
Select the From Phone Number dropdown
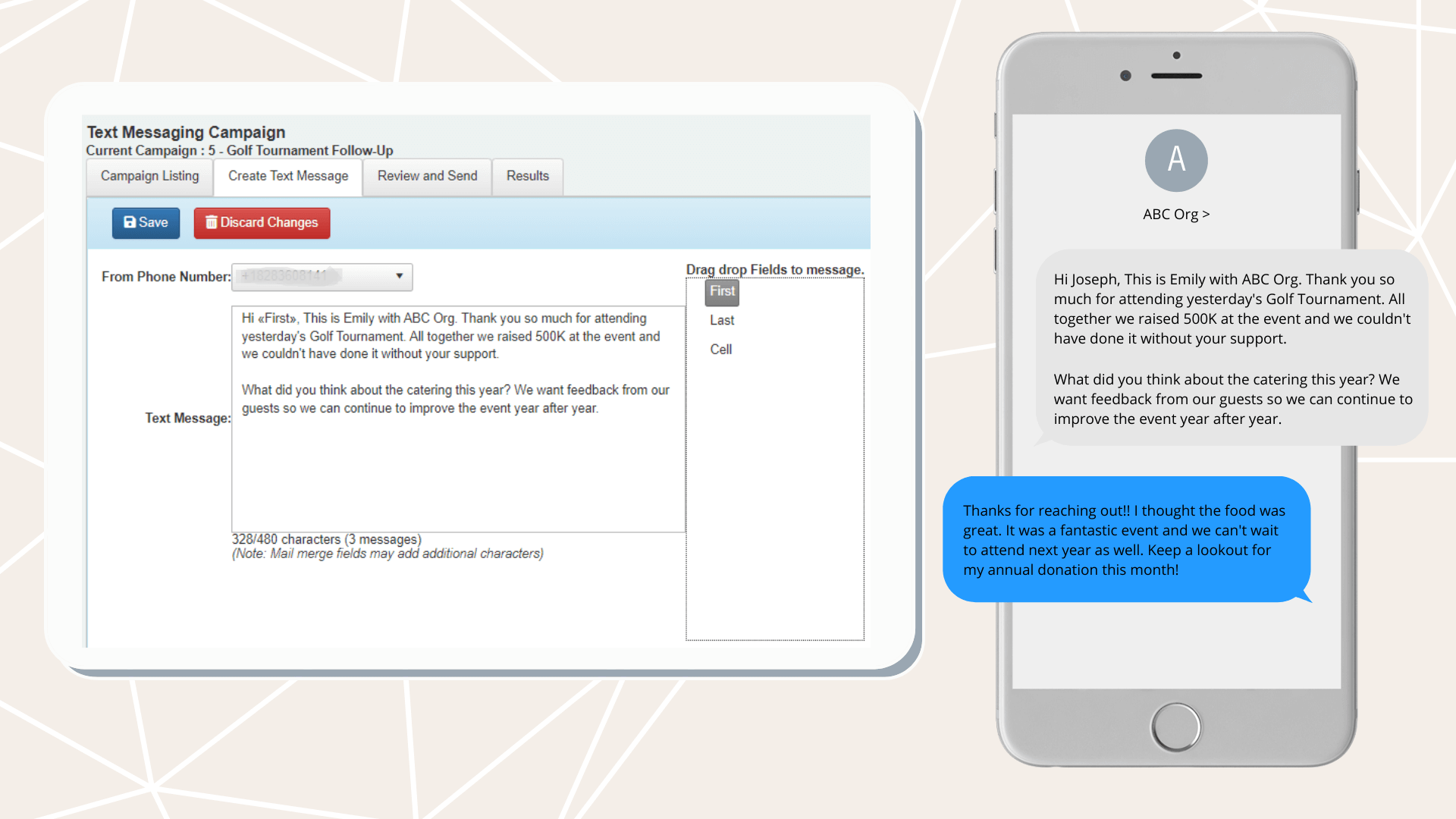click(x=322, y=276)
